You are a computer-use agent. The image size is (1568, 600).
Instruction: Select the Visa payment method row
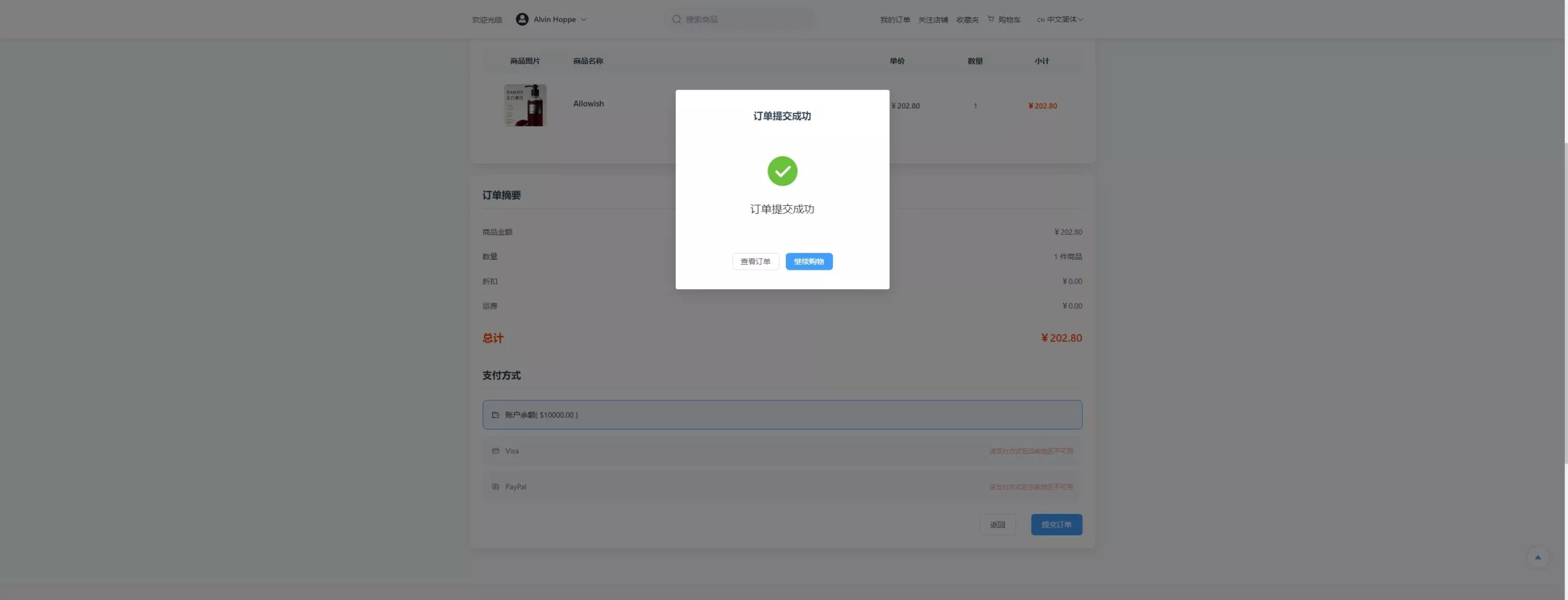[782, 451]
